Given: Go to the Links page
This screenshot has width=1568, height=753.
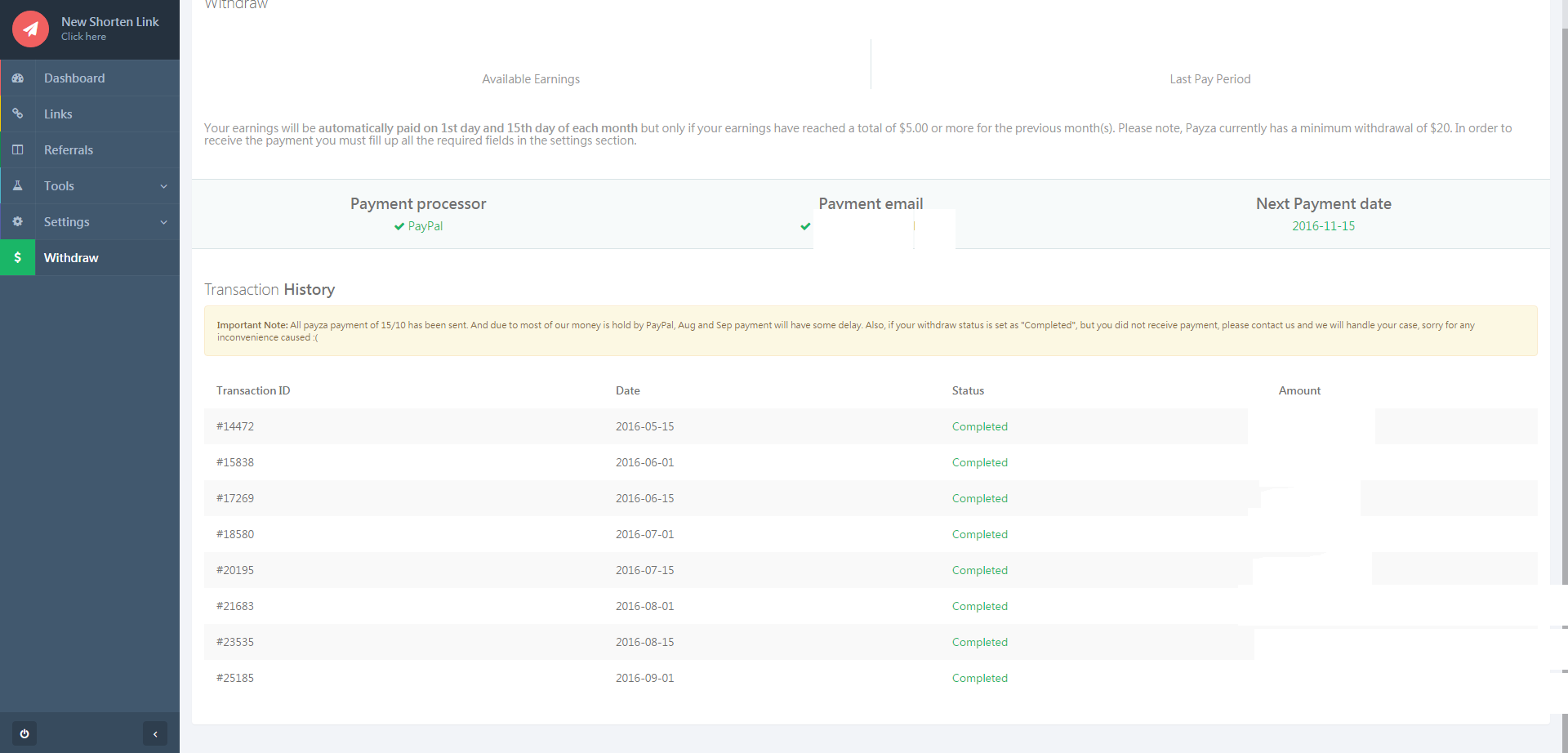Looking at the screenshot, I should (58, 114).
